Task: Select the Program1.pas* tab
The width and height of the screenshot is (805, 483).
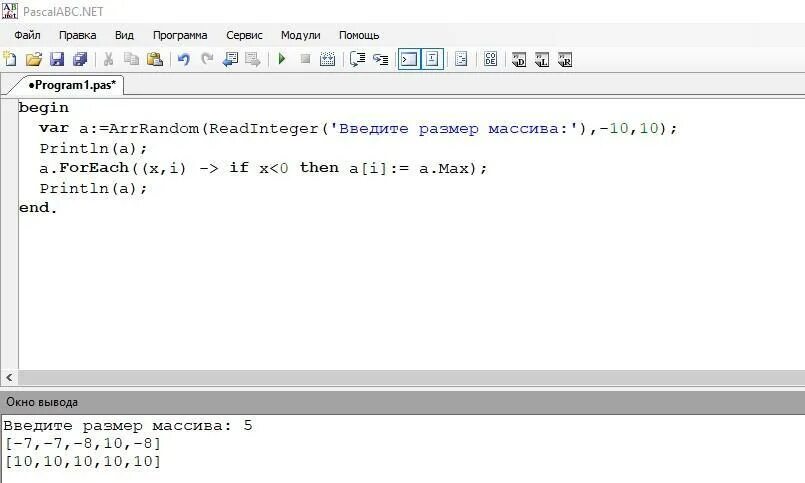Action: tap(72, 85)
